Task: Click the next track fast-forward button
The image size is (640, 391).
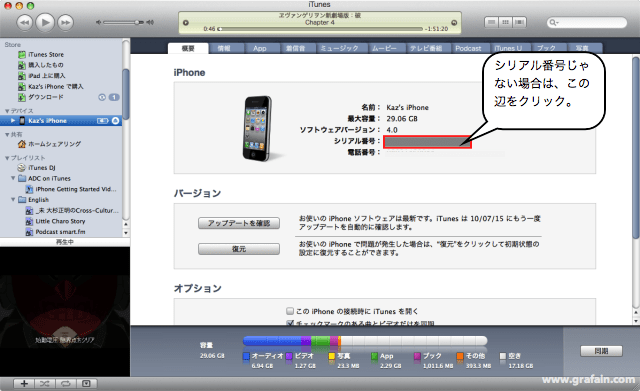Action: pyautogui.click(x=65, y=22)
